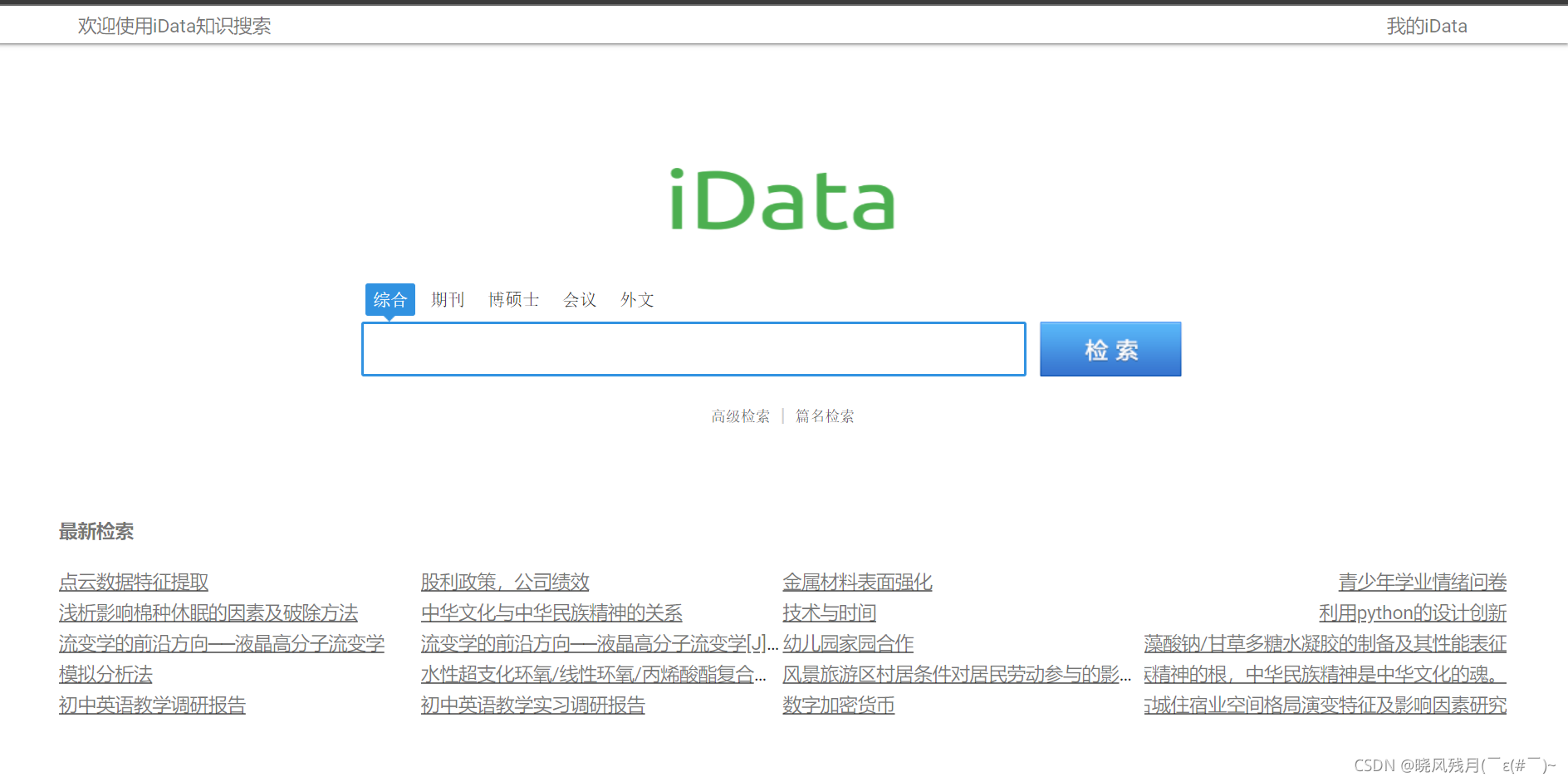Open 中华文化与中华民族精神的关系 link
1568x782 pixels.
551,612
